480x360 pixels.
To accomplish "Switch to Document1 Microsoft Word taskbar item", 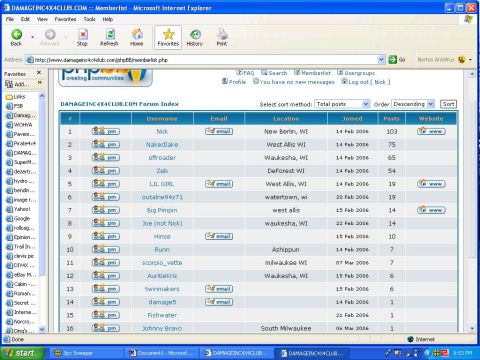I will [162, 353].
